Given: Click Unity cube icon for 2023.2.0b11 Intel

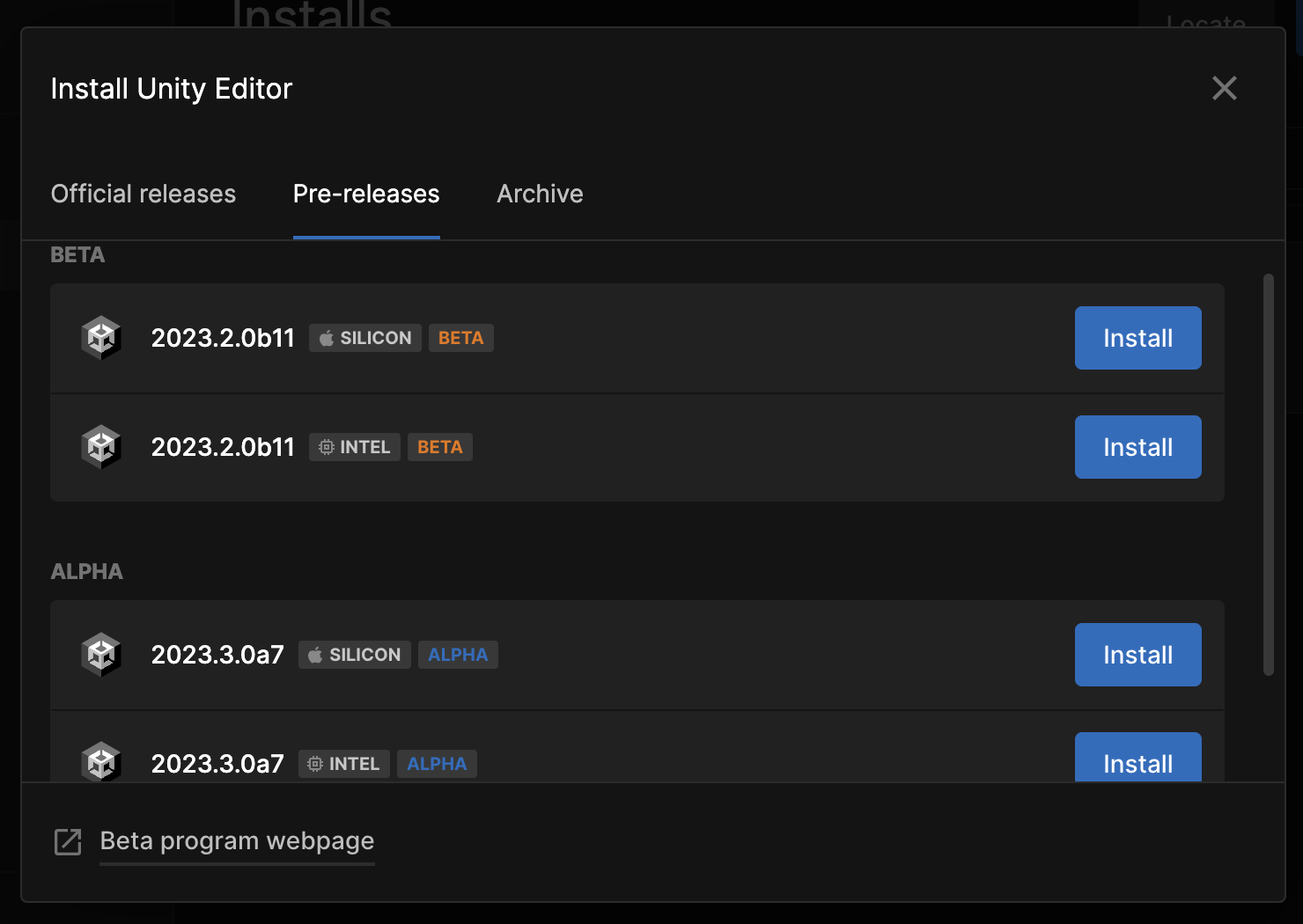Looking at the screenshot, I should coord(101,447).
